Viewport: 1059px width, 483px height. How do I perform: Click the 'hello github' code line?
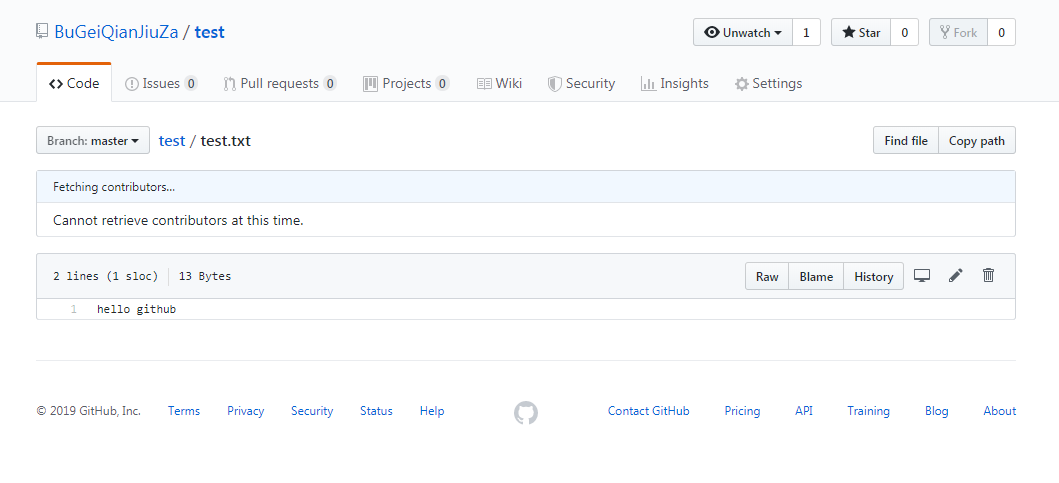point(136,309)
